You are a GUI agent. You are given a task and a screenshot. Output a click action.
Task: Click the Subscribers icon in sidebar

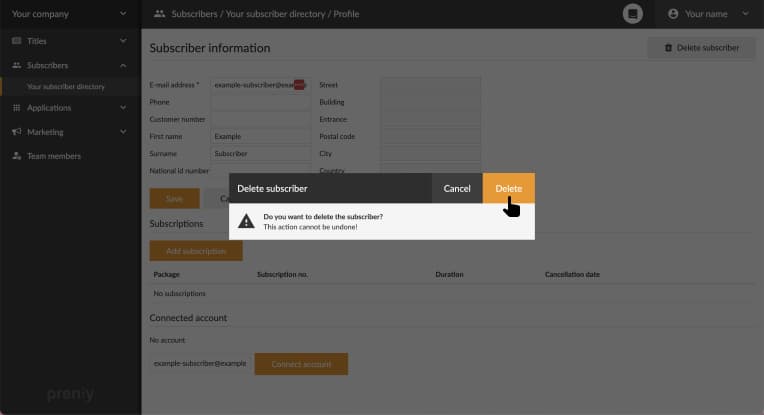(17, 65)
